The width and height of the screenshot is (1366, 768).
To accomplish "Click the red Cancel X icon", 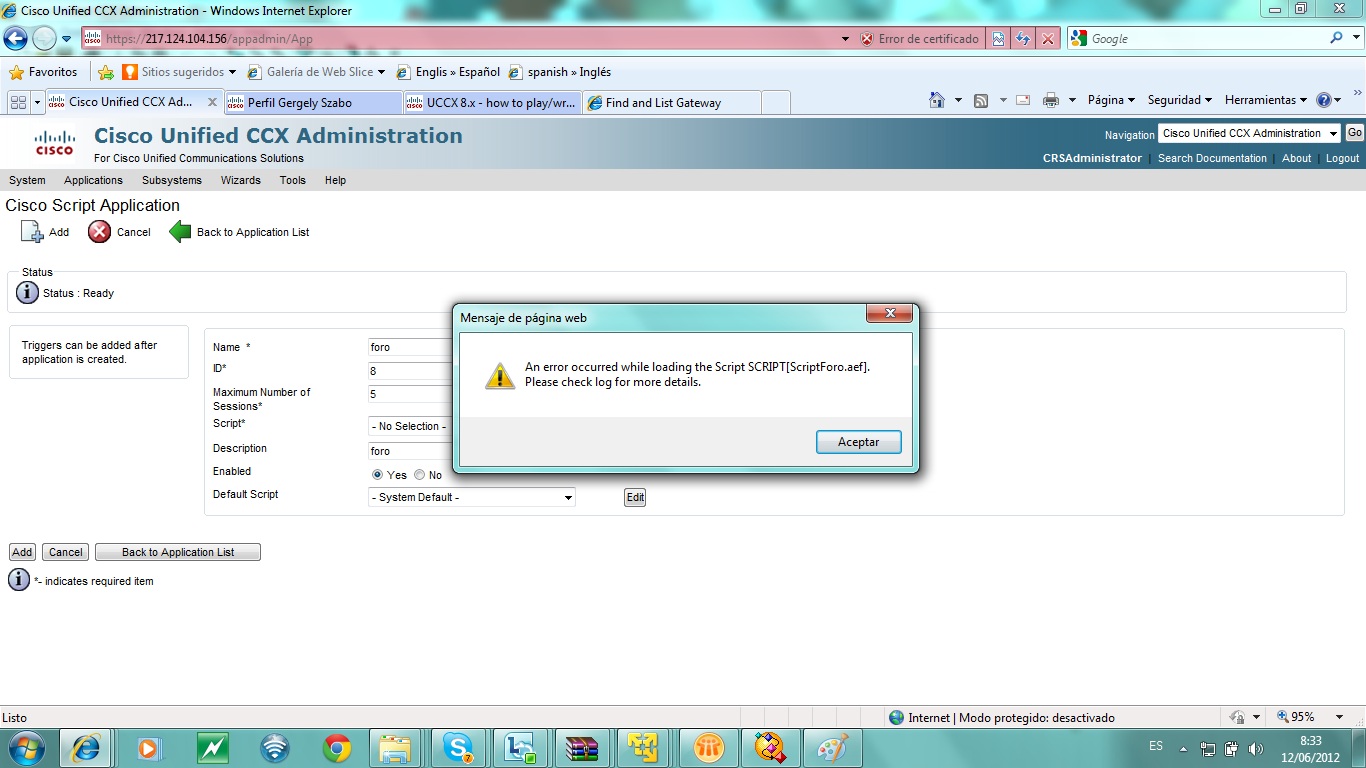I will [x=100, y=232].
